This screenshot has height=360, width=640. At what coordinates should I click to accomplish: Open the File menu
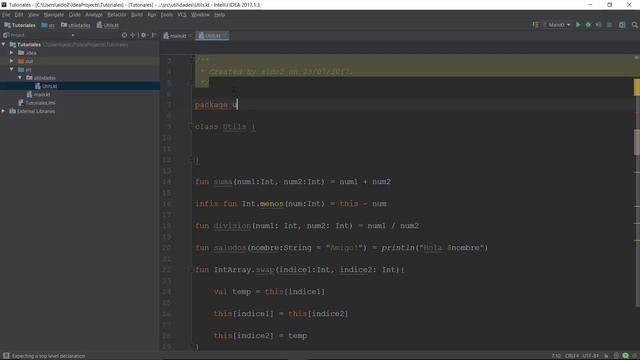(x=6, y=15)
